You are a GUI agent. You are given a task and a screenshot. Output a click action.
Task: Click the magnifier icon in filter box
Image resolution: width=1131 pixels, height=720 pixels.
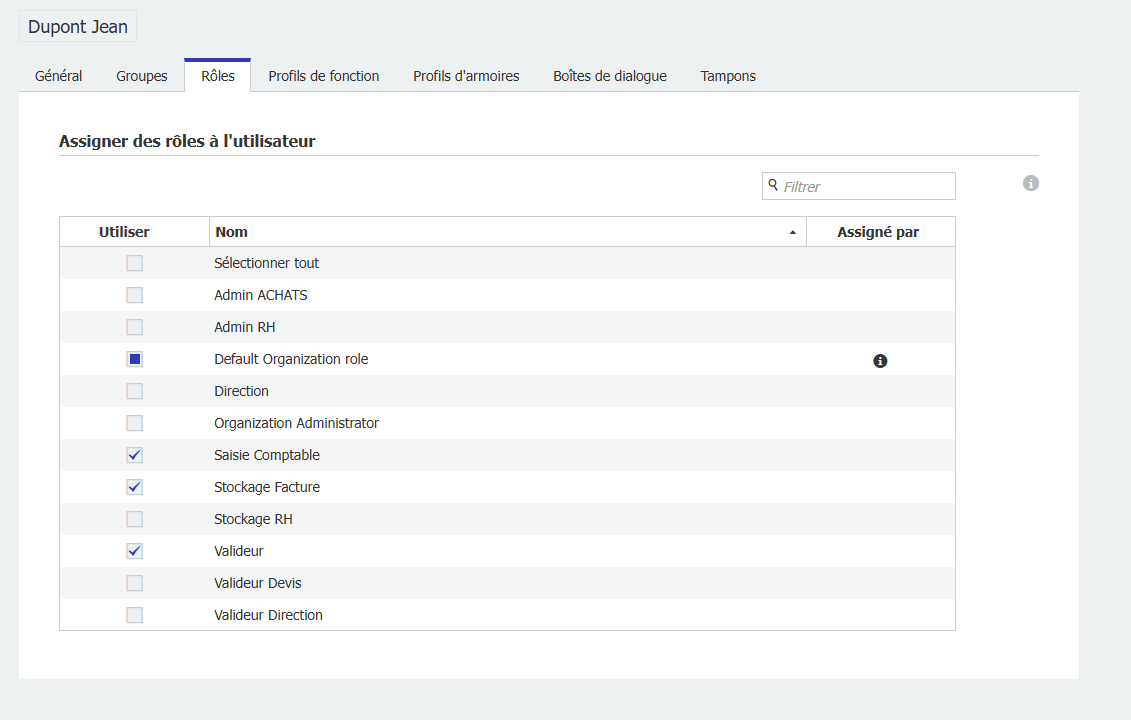click(x=773, y=185)
